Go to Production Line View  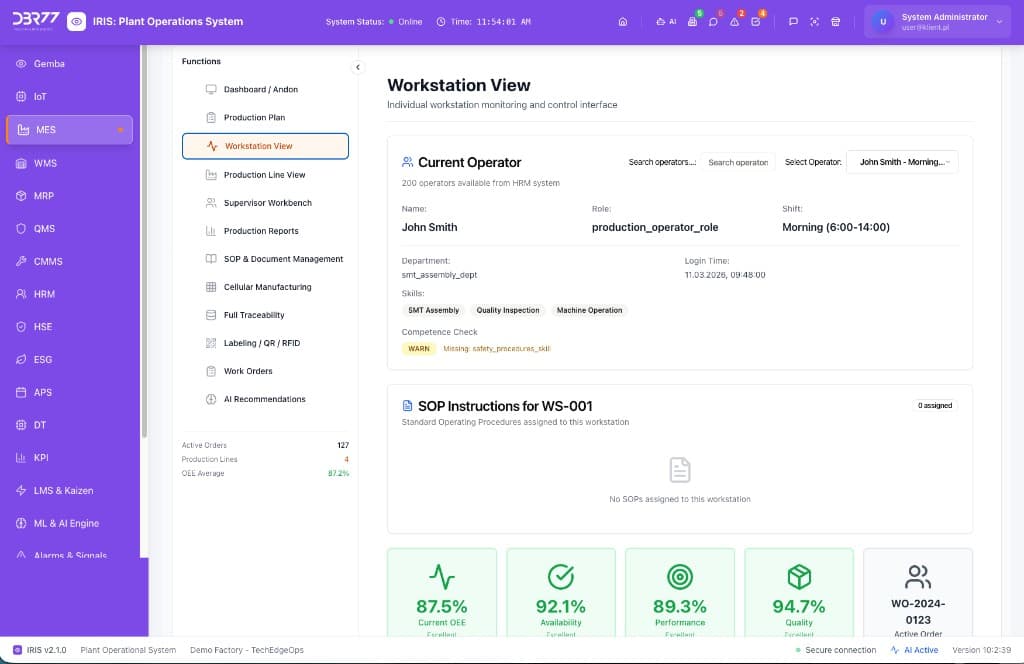[264, 175]
